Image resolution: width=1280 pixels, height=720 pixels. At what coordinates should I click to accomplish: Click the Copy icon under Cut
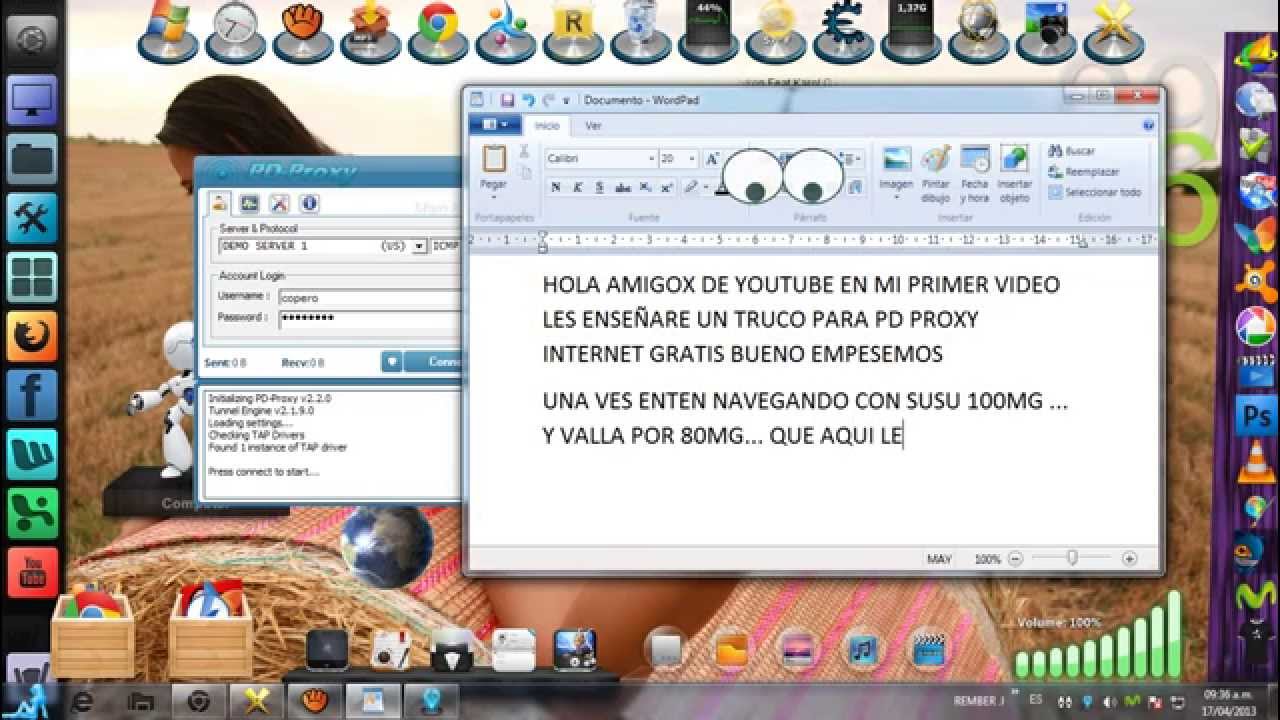[x=524, y=173]
